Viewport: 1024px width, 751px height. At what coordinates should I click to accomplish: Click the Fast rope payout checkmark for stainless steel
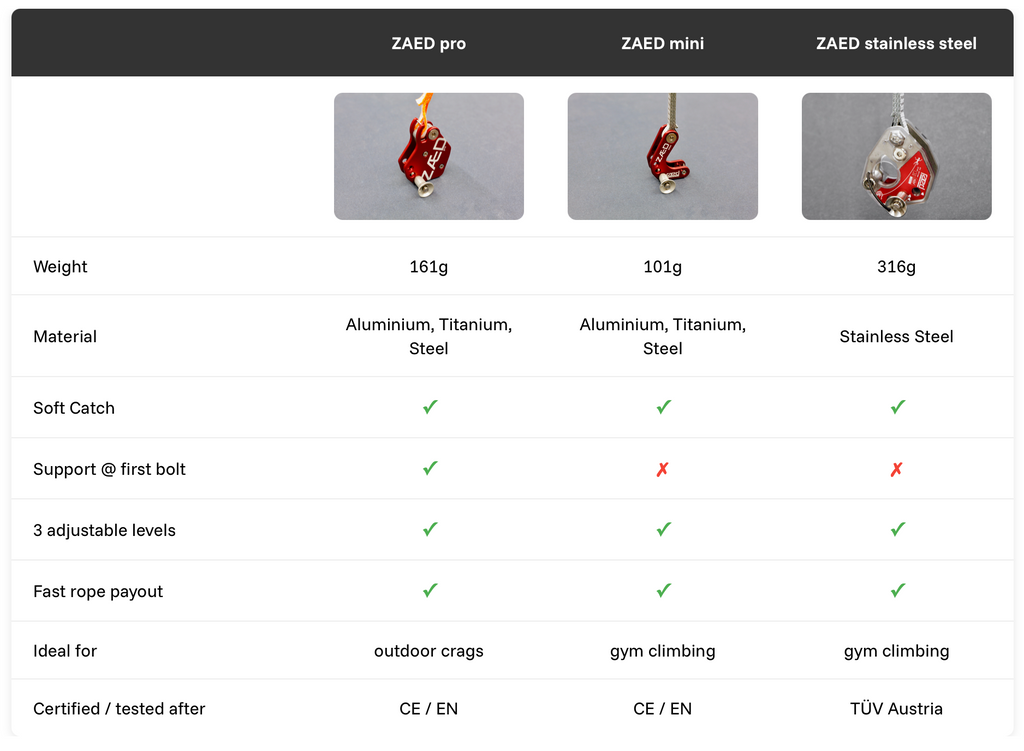click(897, 590)
